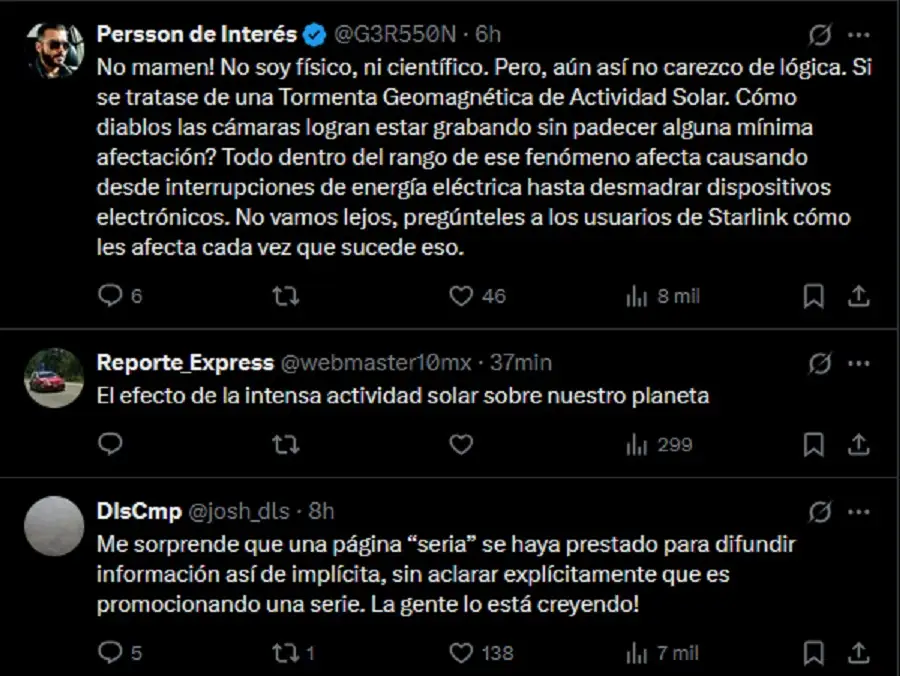The image size is (900, 676).
Task: Bookmark the DlsCmp tweet
Action: pyautogui.click(x=814, y=653)
